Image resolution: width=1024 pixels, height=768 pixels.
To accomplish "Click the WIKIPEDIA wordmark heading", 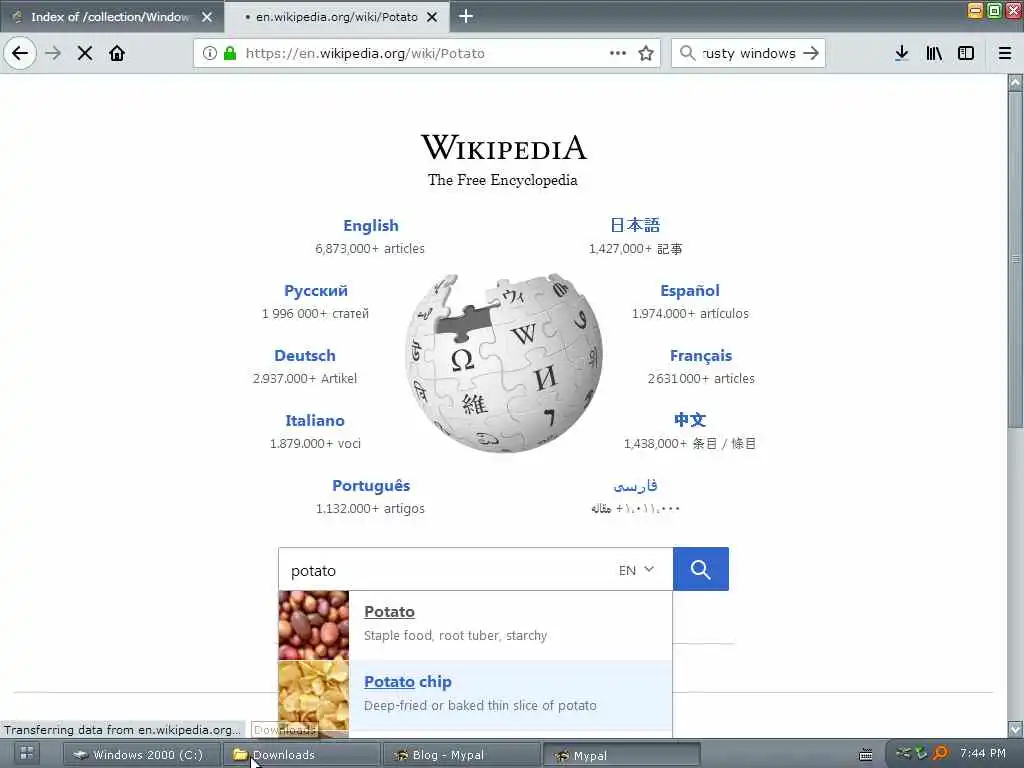I will click(504, 147).
